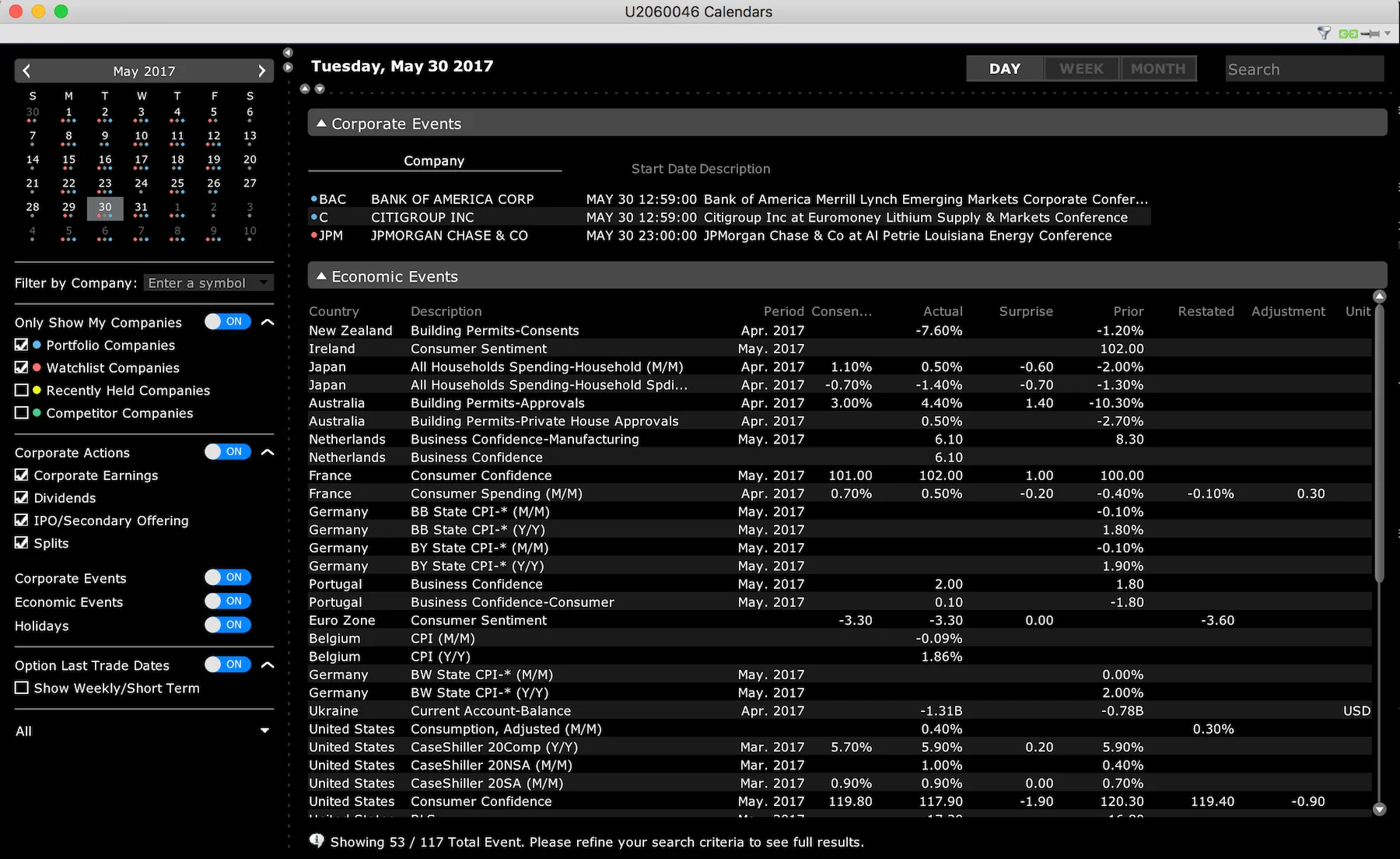
Task: Sort by Restated column header
Action: pyautogui.click(x=1206, y=311)
